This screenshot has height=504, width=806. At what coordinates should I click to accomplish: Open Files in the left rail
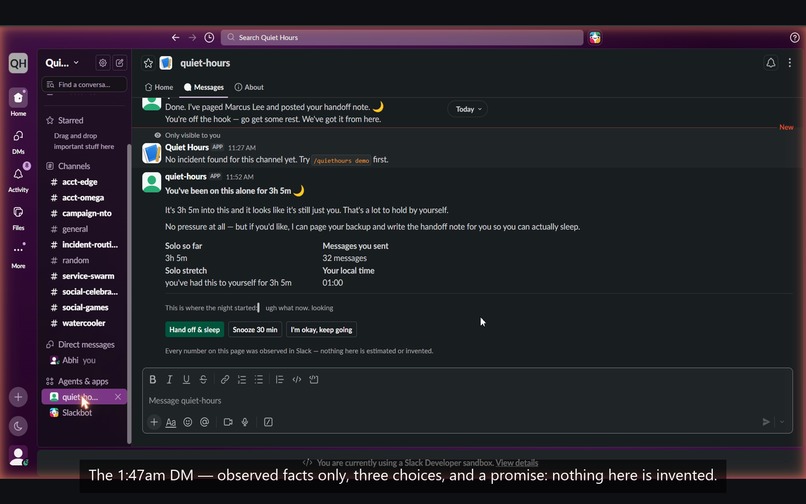[18, 218]
